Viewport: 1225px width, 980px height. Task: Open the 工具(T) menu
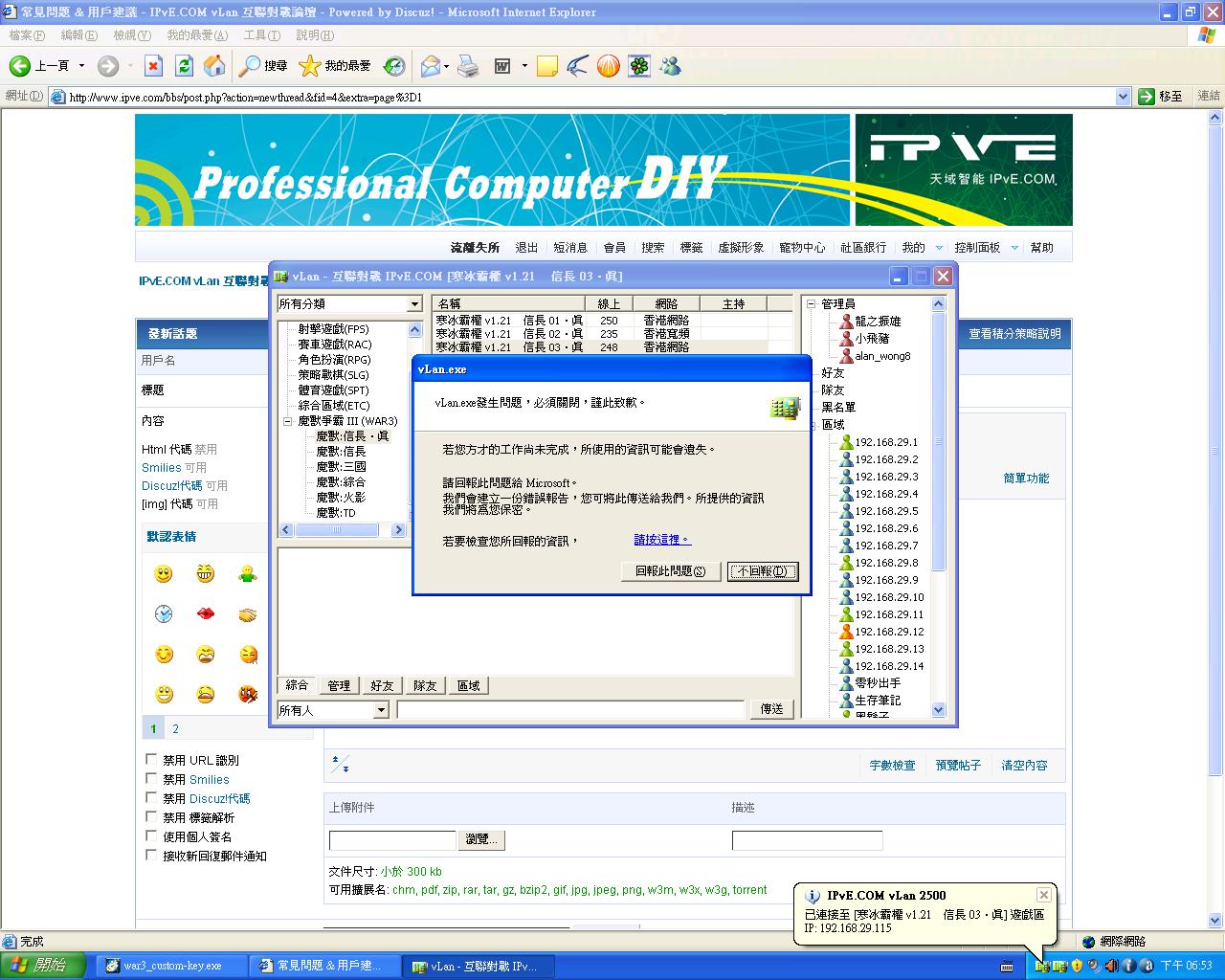pyautogui.click(x=262, y=35)
